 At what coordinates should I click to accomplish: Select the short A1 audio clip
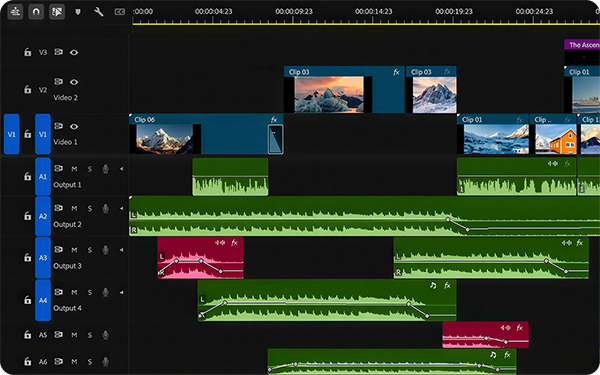click(230, 177)
